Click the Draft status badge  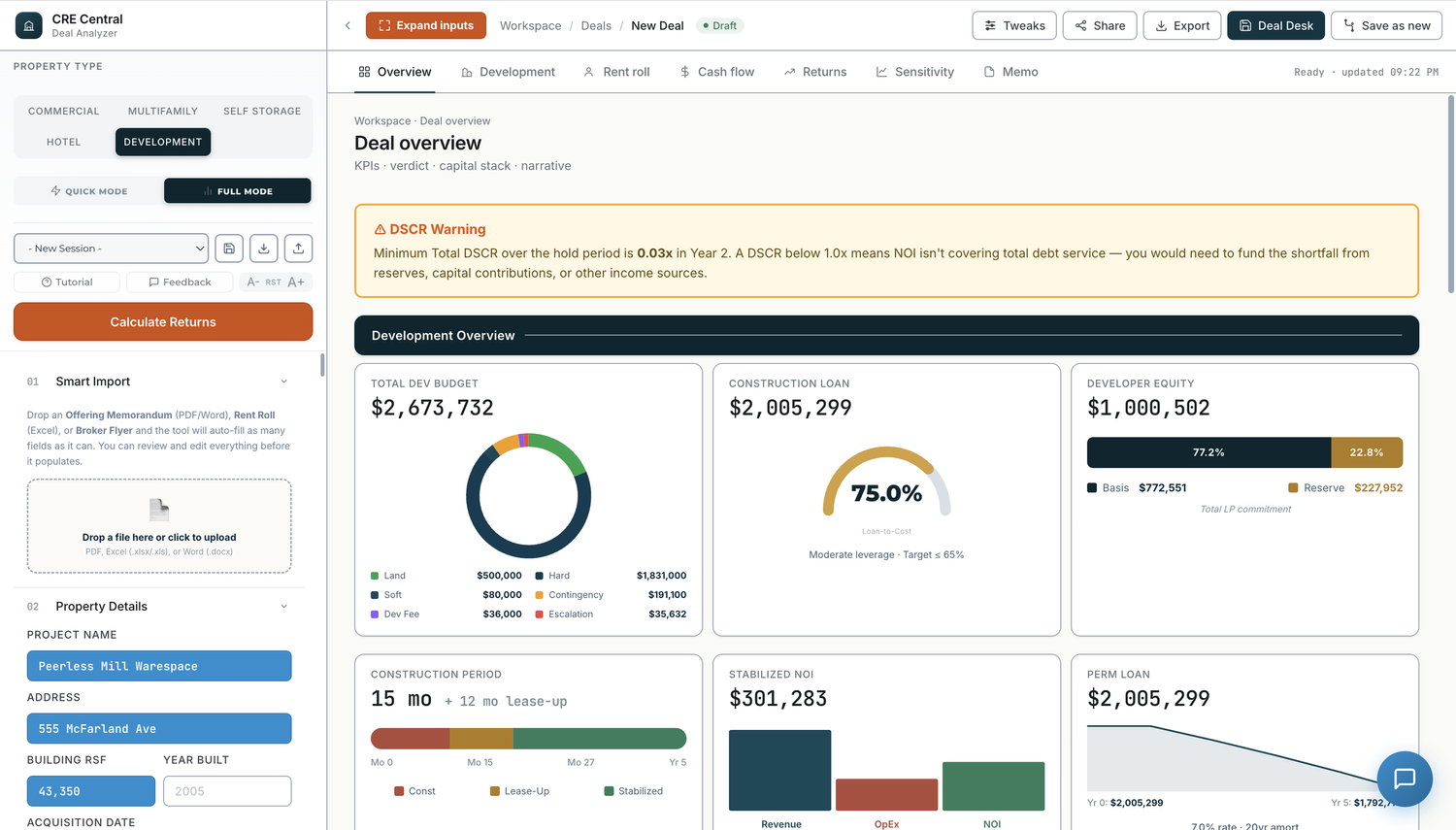(719, 26)
